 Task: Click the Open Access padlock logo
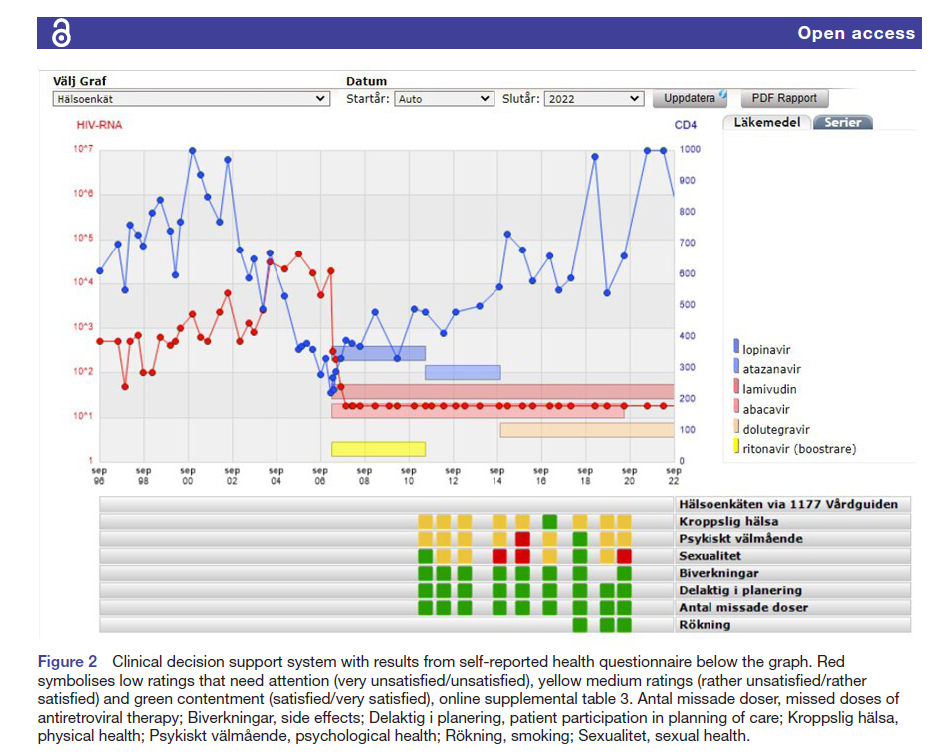[61, 33]
